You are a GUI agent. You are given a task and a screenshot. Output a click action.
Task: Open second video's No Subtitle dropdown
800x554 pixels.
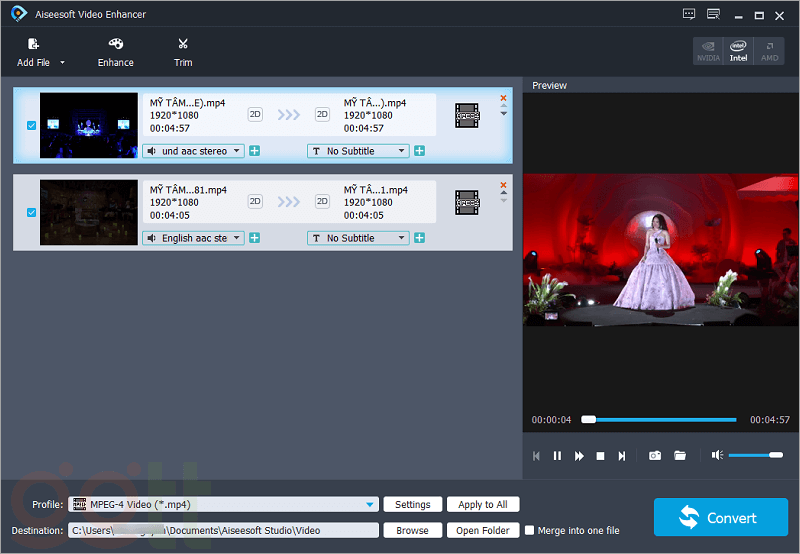tap(358, 238)
